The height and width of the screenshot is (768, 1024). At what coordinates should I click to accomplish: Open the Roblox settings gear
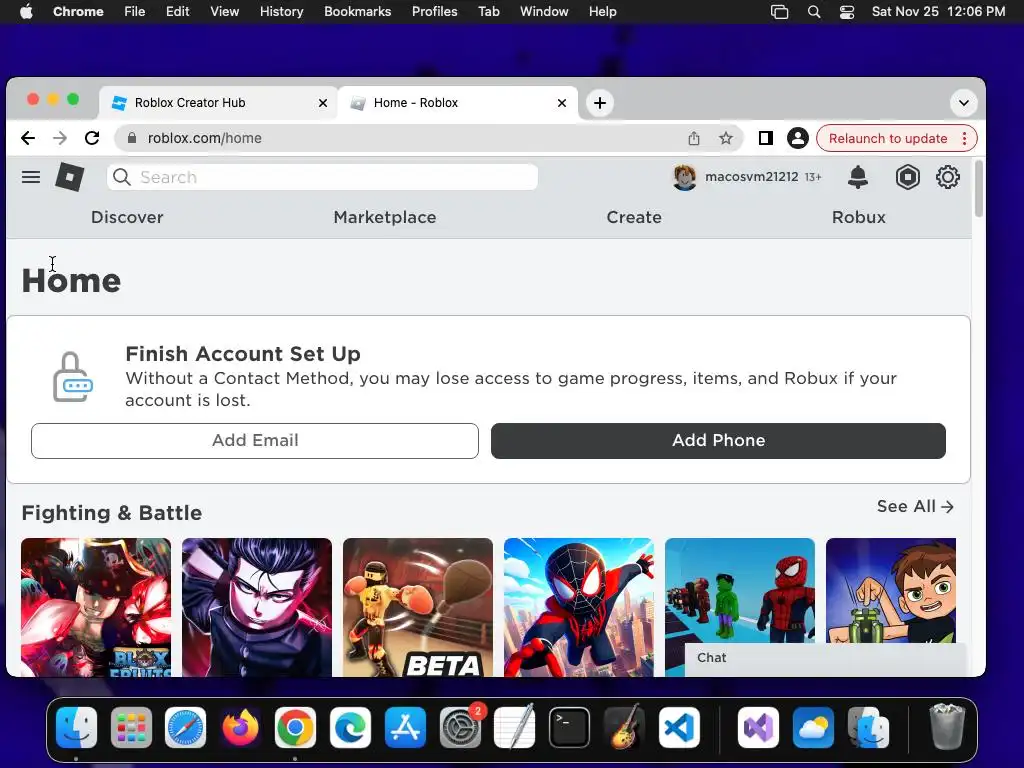point(948,177)
